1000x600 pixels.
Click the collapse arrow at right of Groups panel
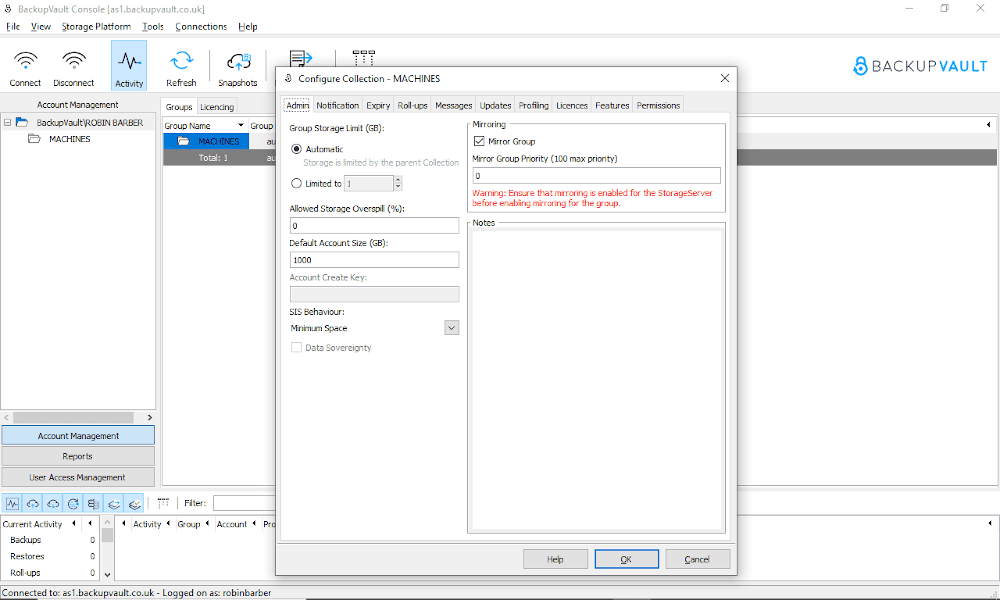pyautogui.click(x=989, y=125)
